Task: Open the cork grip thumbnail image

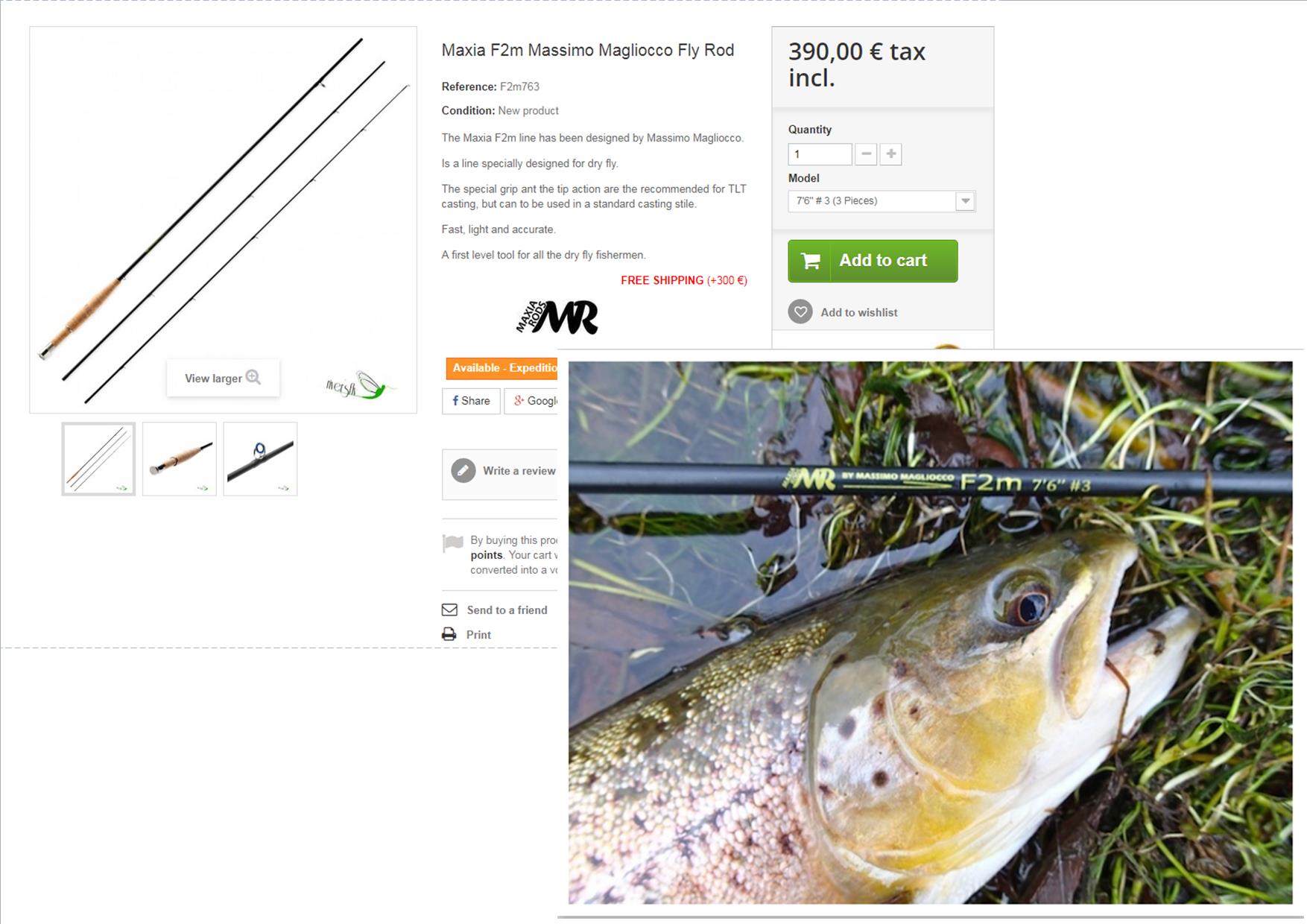Action: point(180,459)
